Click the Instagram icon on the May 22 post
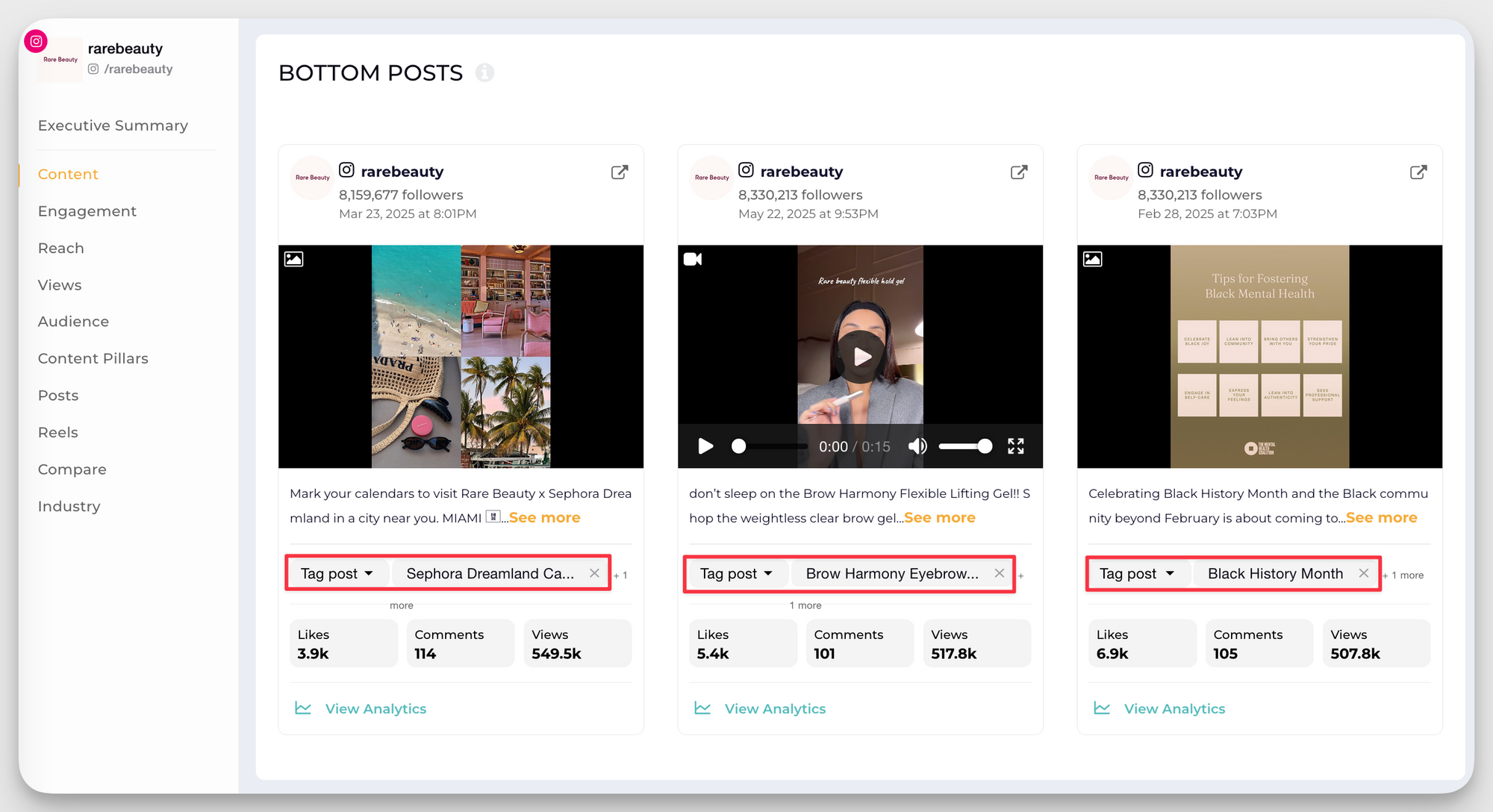The image size is (1493, 812). [746, 170]
